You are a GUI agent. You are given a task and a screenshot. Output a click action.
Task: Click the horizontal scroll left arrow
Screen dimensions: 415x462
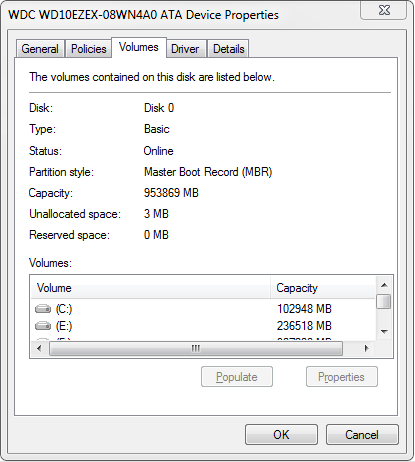39,349
